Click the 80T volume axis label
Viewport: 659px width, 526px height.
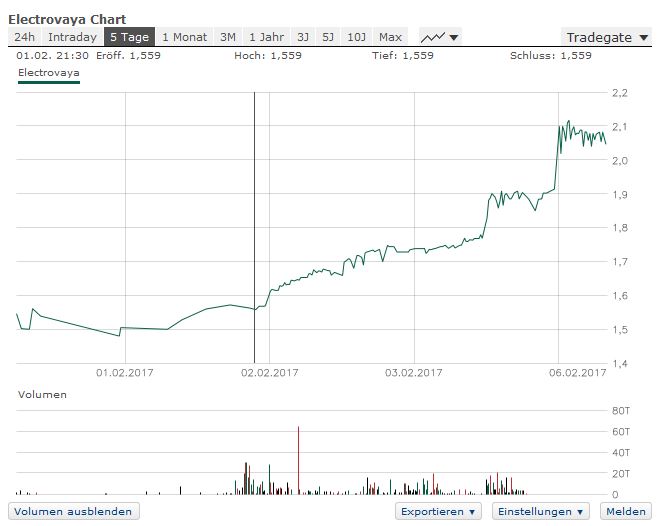[621, 410]
